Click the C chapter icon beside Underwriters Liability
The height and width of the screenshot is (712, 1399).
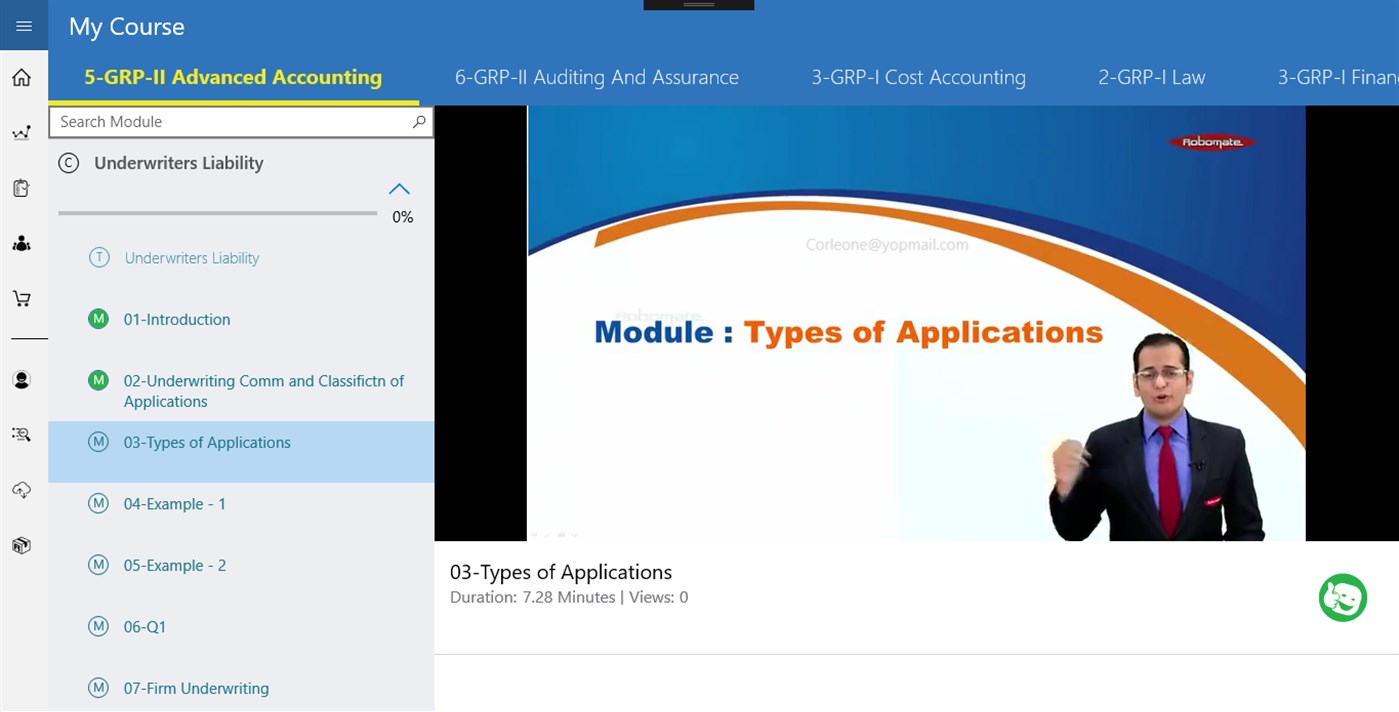click(68, 163)
